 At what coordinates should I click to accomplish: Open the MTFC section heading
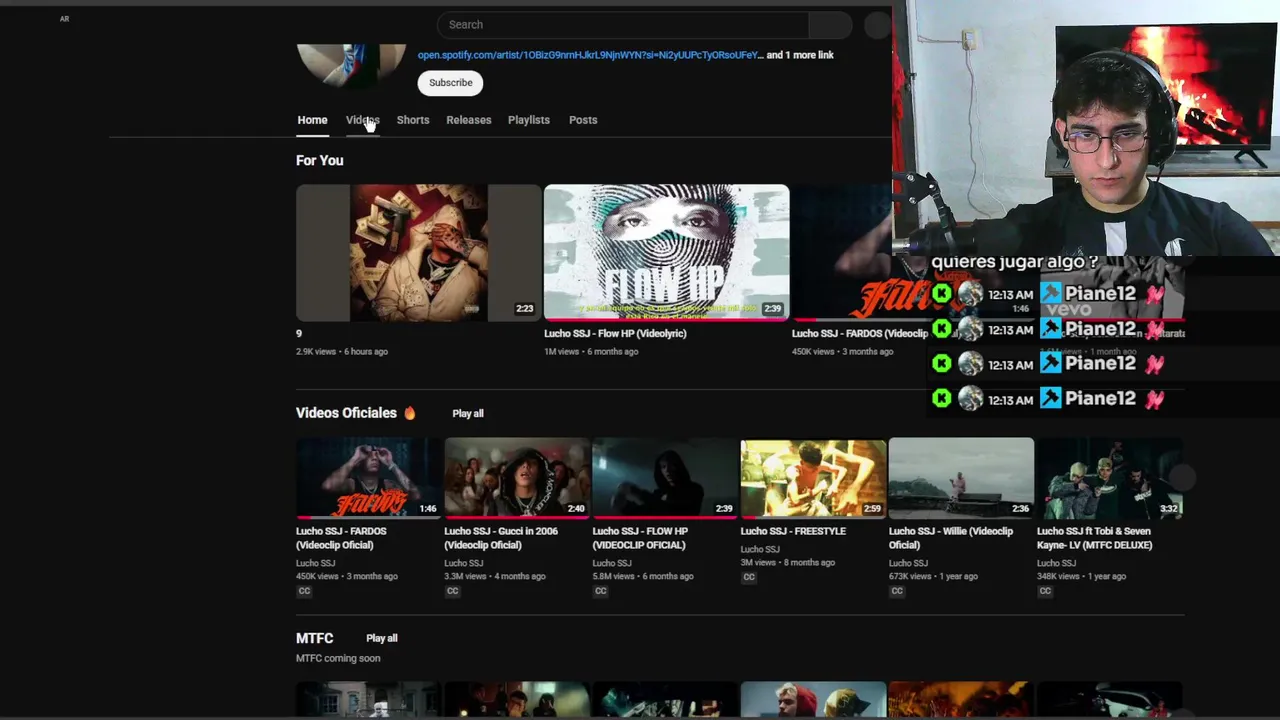[x=315, y=638]
